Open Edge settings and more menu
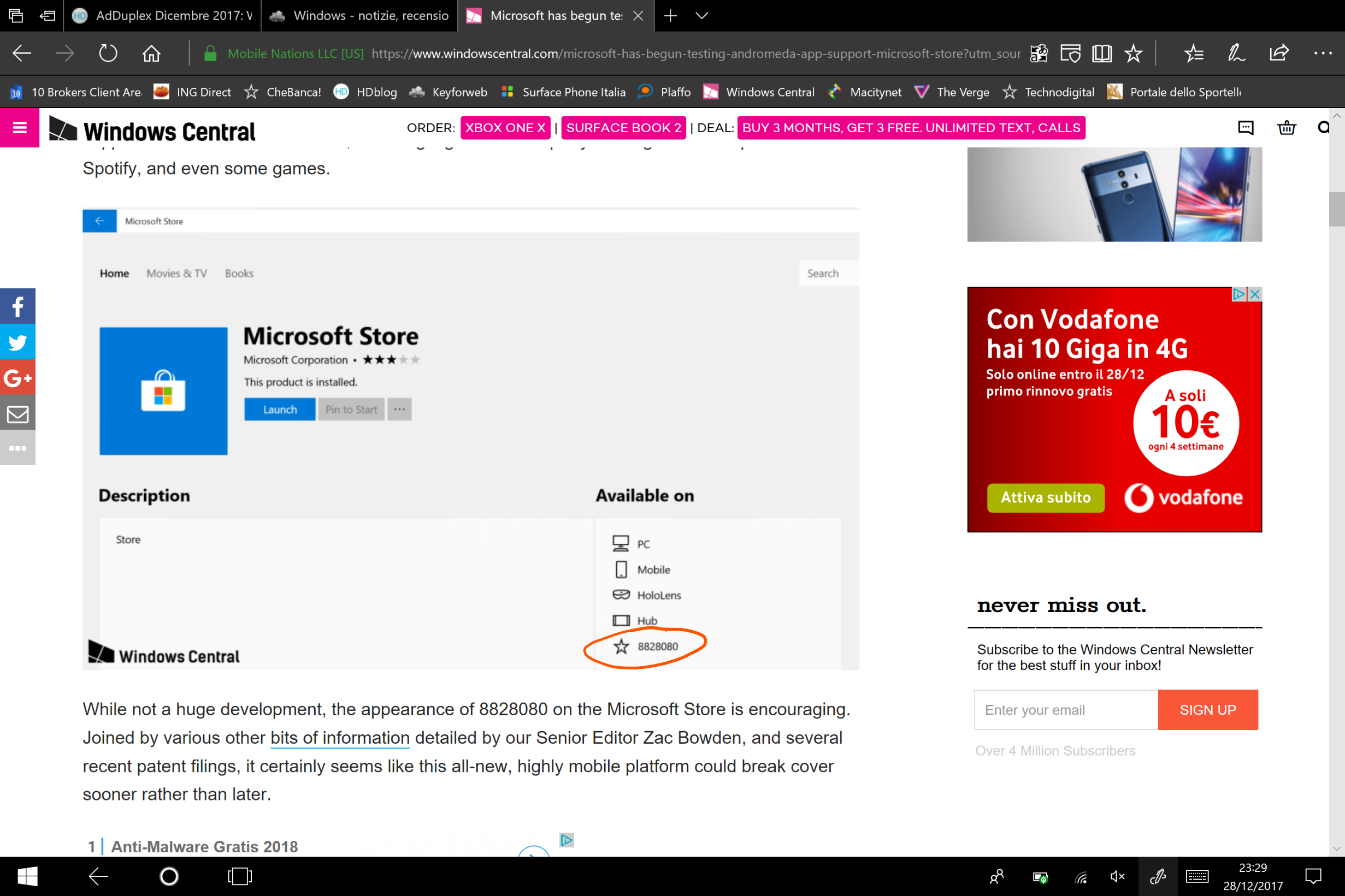The width and height of the screenshot is (1345, 896). [x=1323, y=53]
